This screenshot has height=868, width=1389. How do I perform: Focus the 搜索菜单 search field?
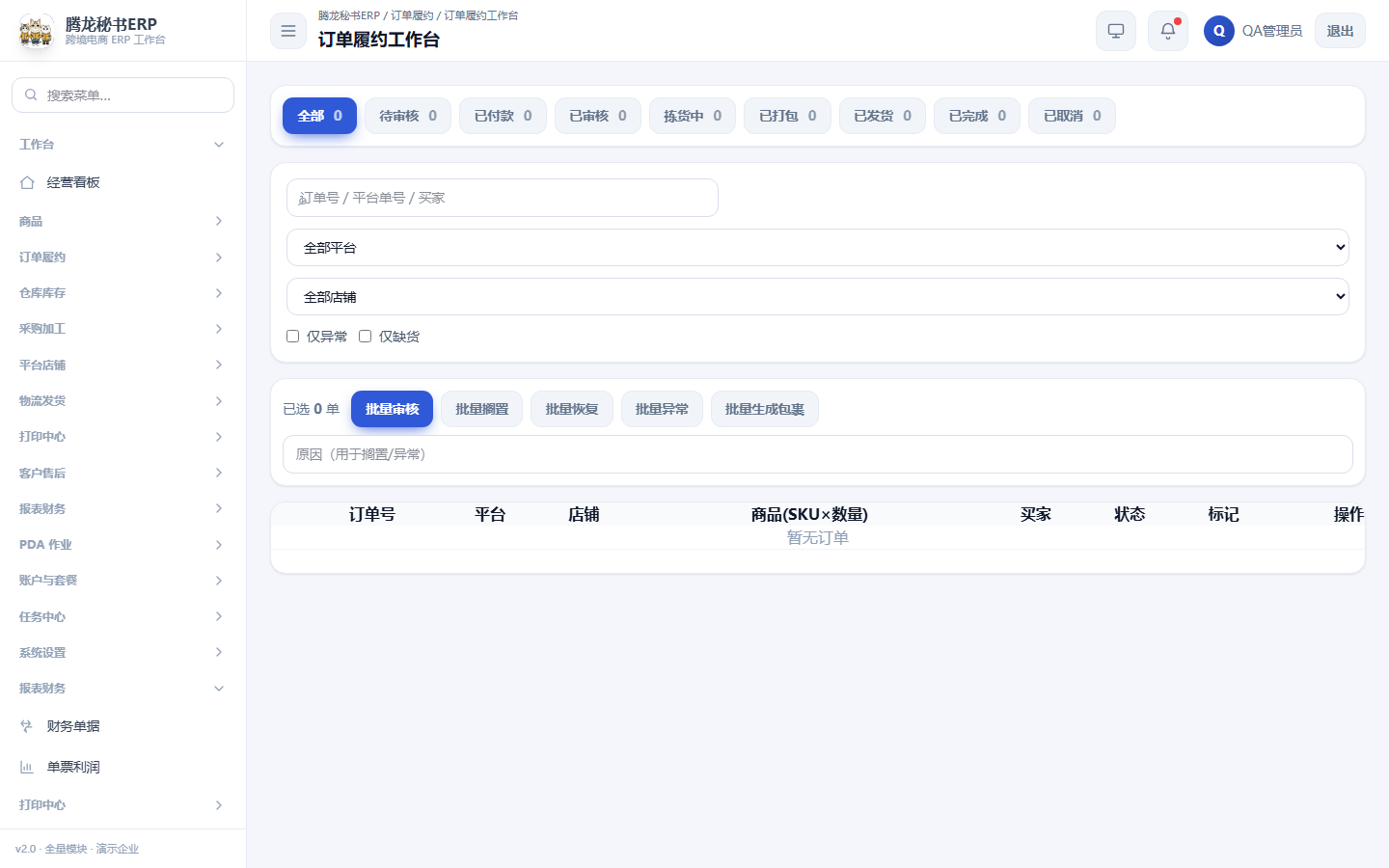[123, 95]
